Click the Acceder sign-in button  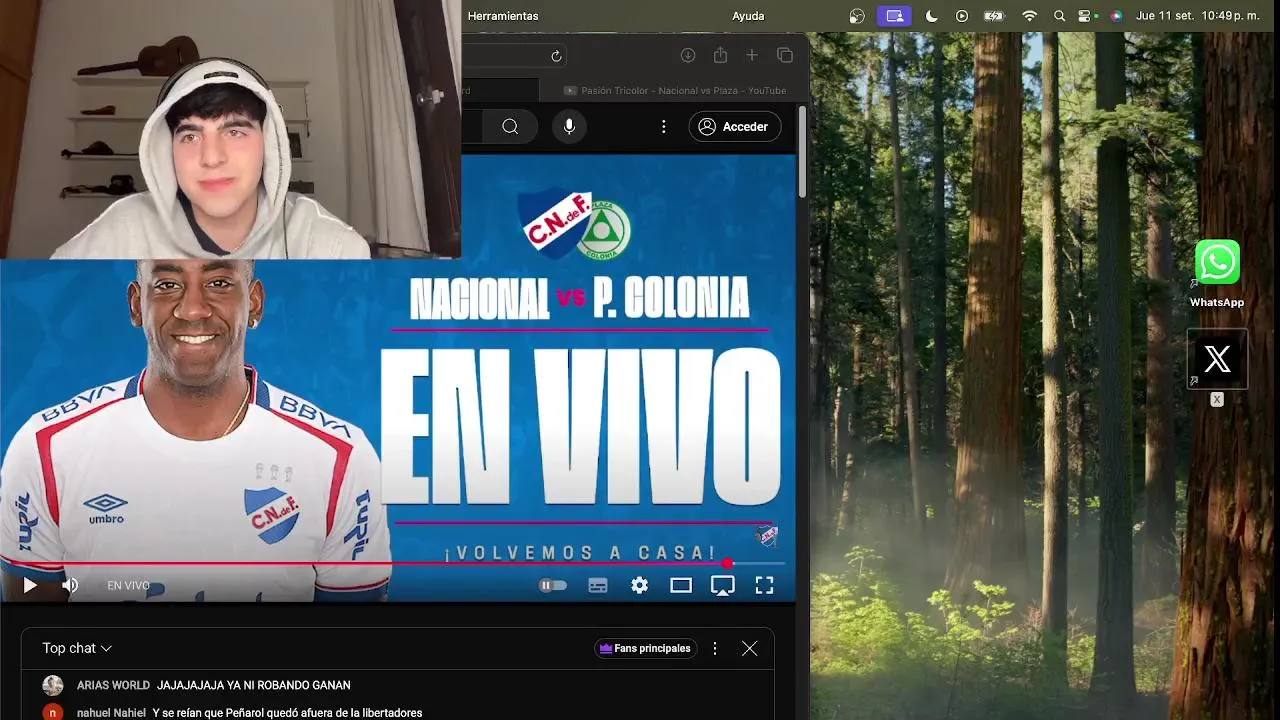735,126
